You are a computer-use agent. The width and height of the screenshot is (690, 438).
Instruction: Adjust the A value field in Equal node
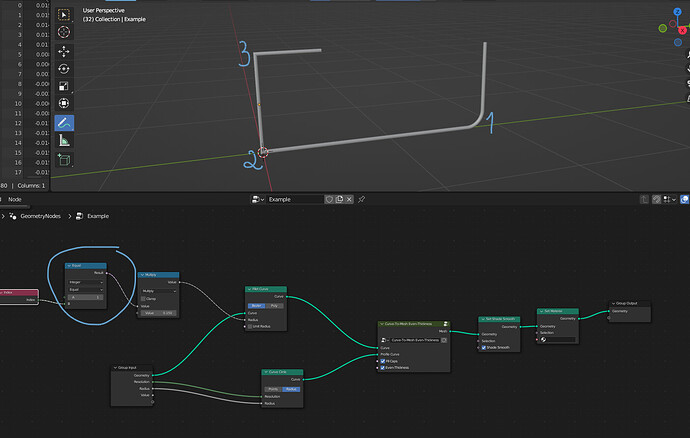click(x=85, y=298)
